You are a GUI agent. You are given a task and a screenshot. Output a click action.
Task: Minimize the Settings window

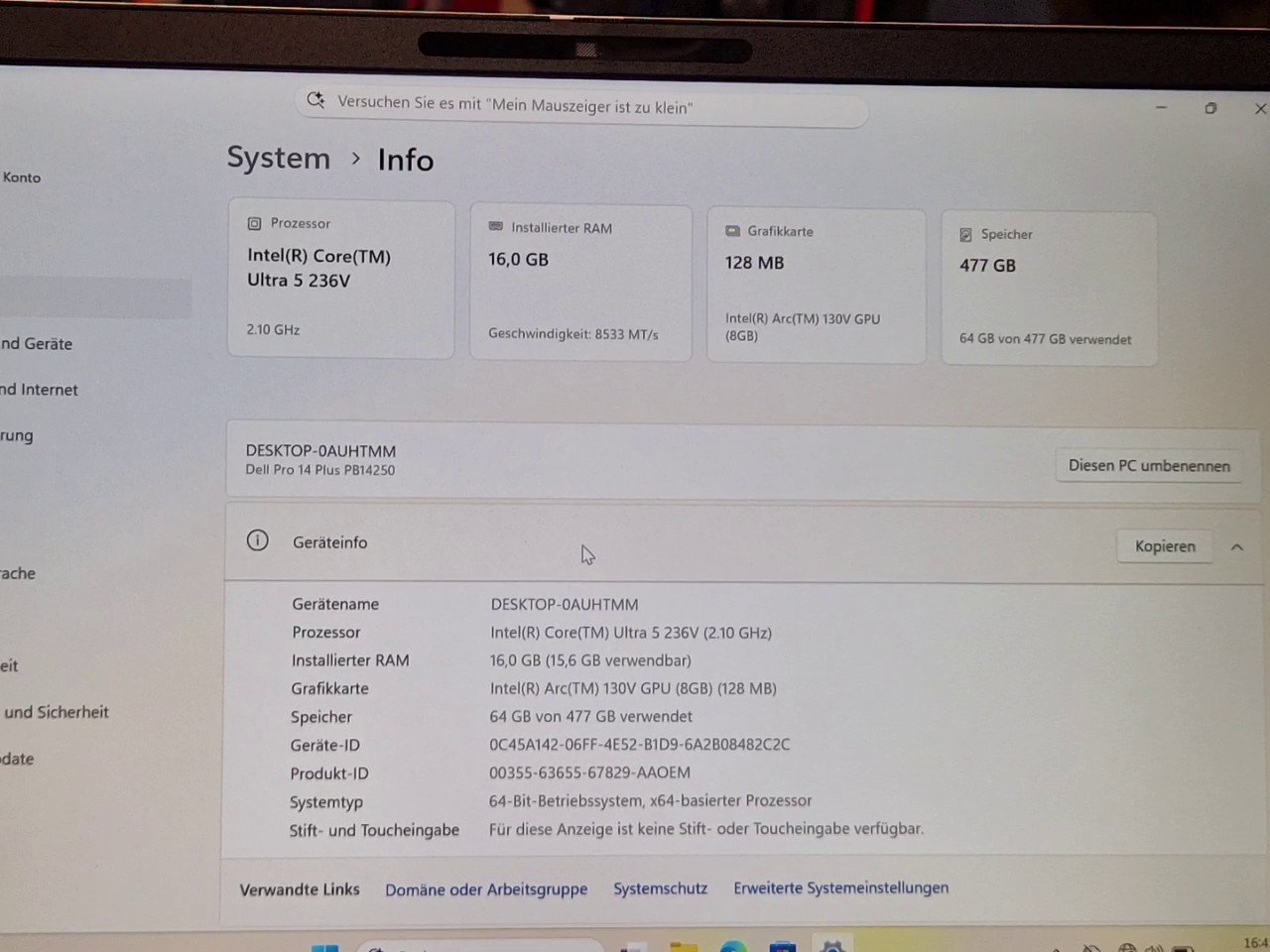tap(1161, 107)
